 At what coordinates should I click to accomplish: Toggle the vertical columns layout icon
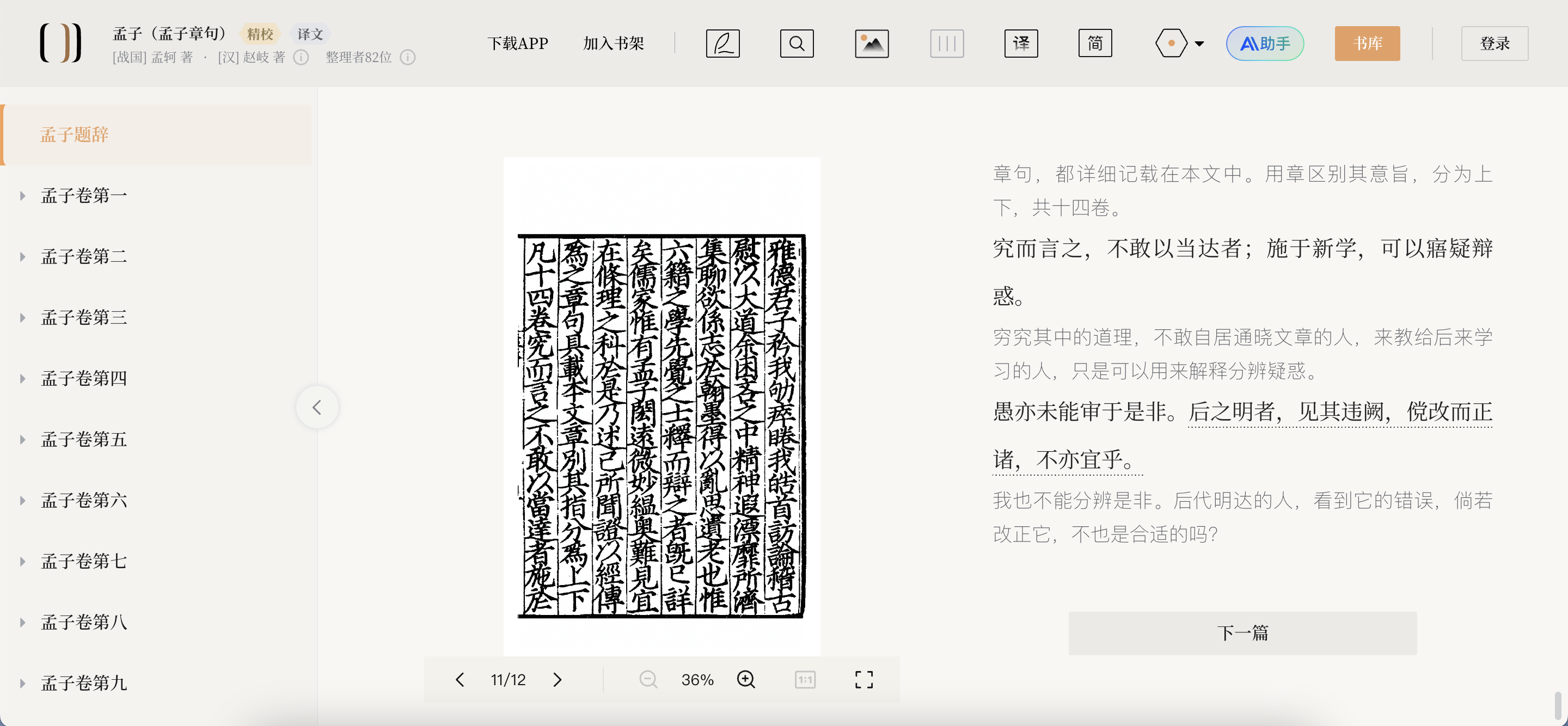[x=947, y=43]
